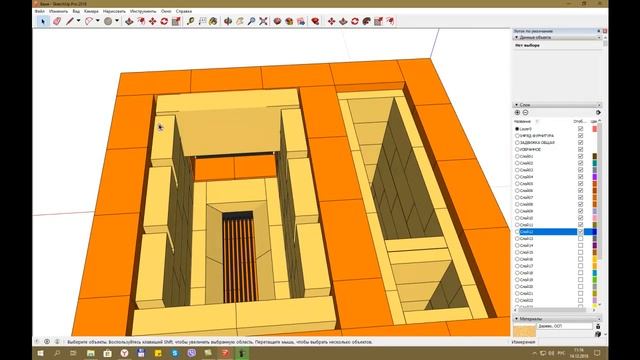Collapse the Entity Info panel section
The height and width of the screenshot is (360, 640).
(x=516, y=38)
